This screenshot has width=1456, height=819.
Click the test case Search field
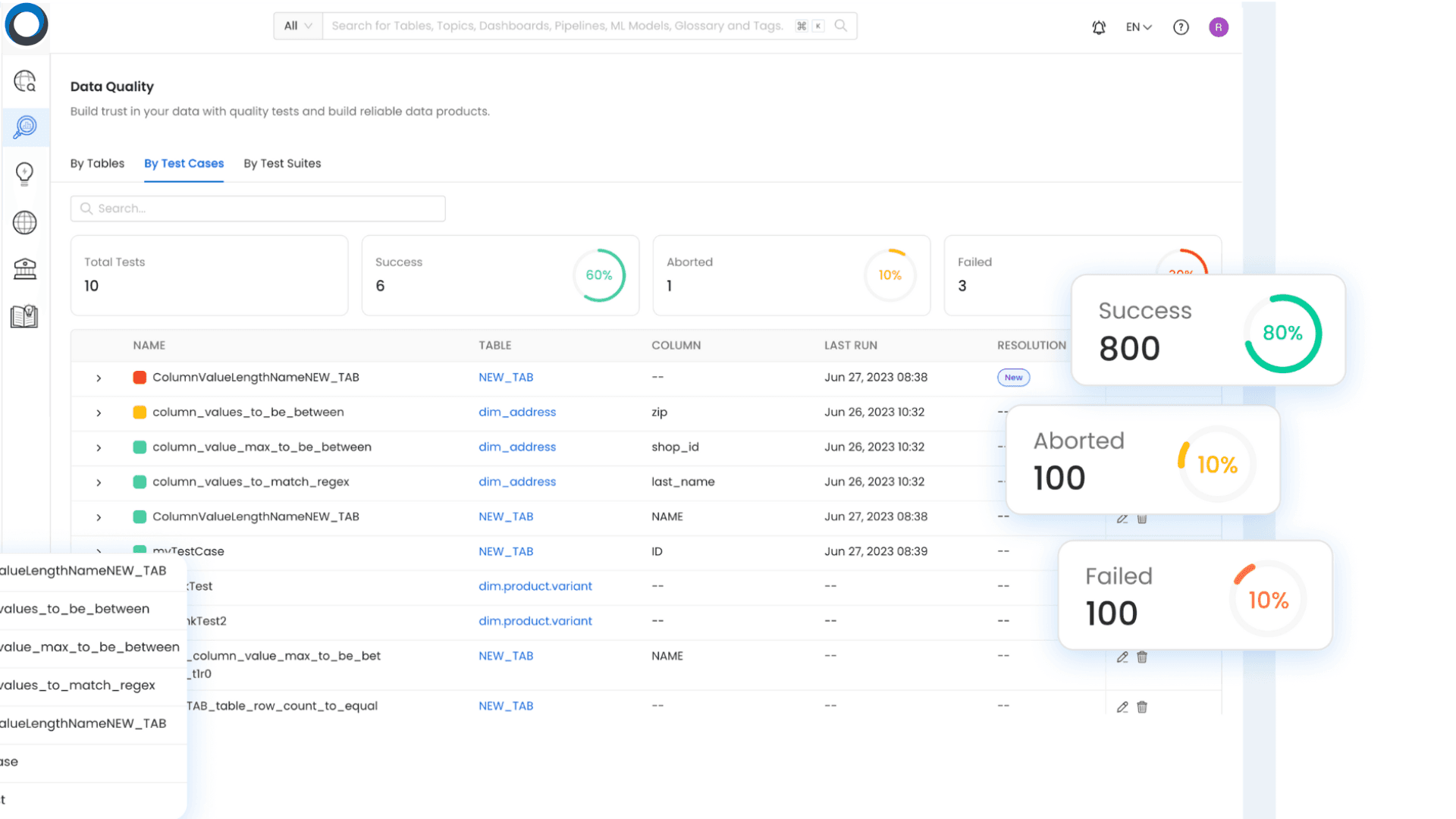point(258,209)
